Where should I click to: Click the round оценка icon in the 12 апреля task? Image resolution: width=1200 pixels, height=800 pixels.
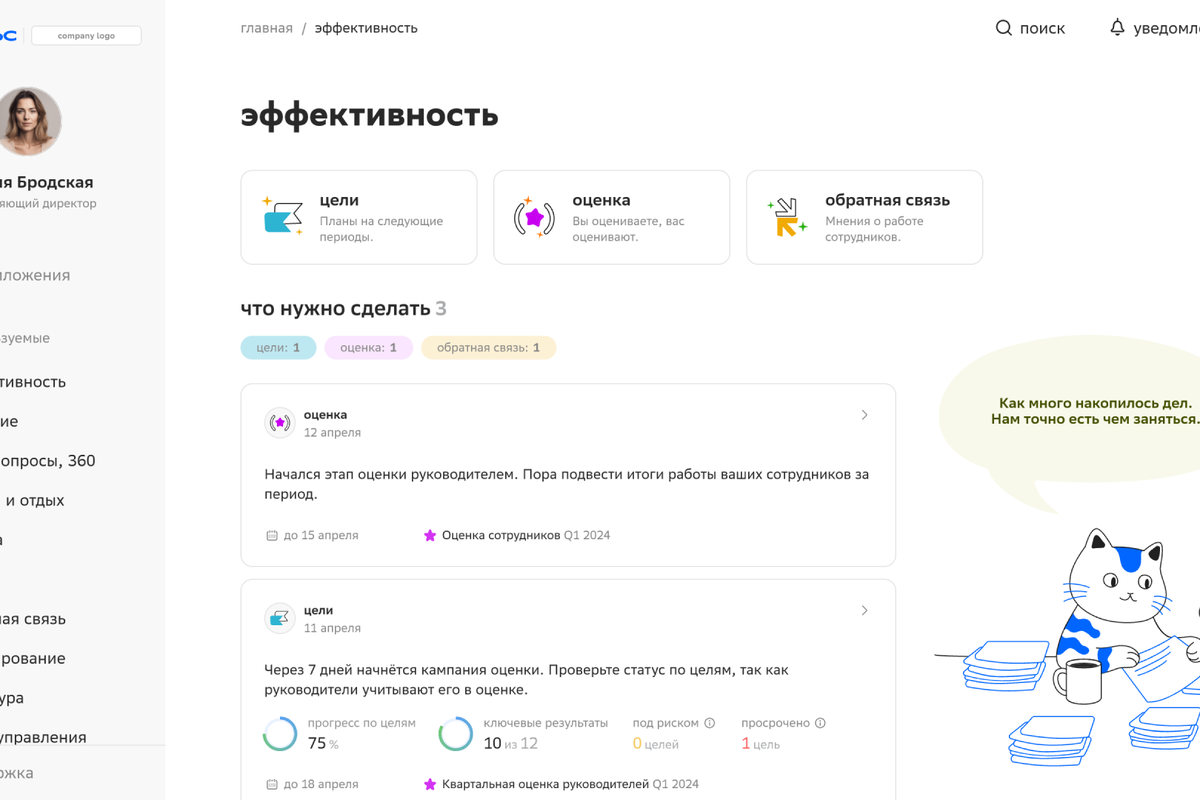280,423
